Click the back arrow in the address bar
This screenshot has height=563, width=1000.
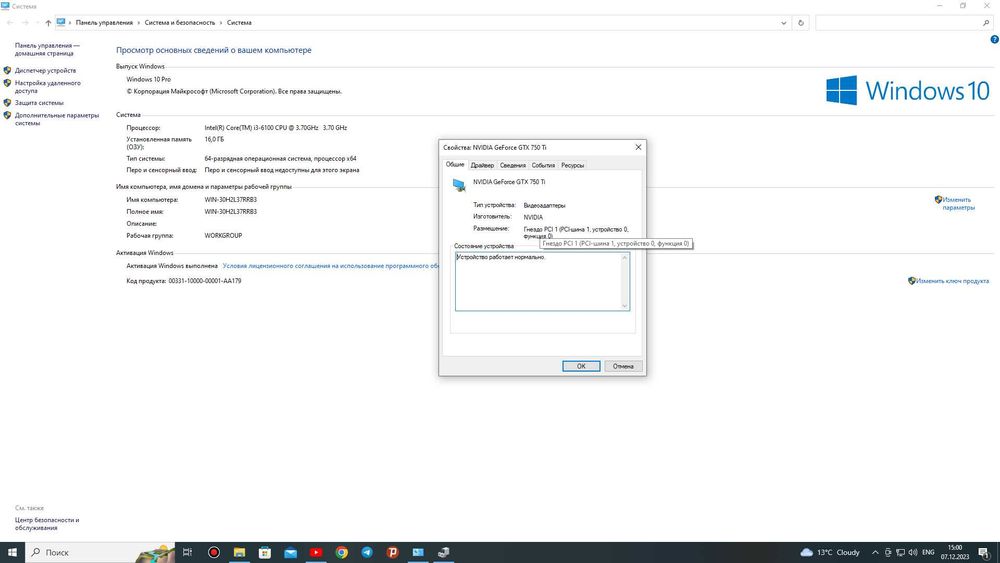tap(10, 23)
